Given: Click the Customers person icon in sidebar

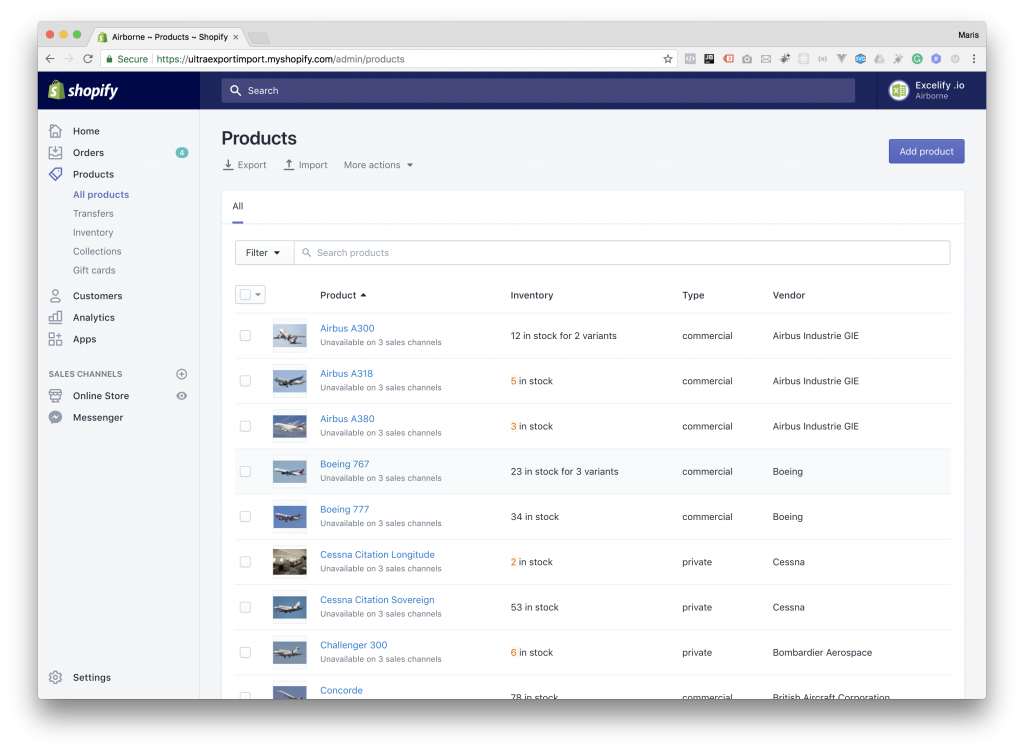Looking at the screenshot, I should point(56,295).
